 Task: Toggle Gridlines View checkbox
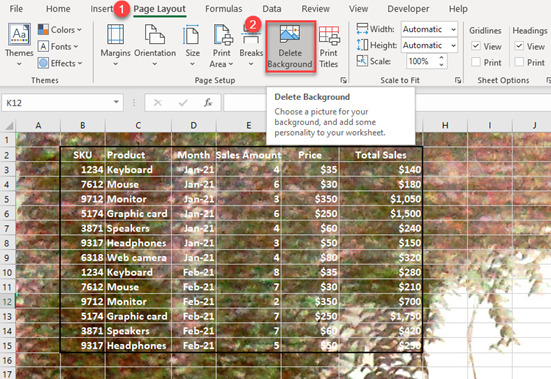(476, 46)
